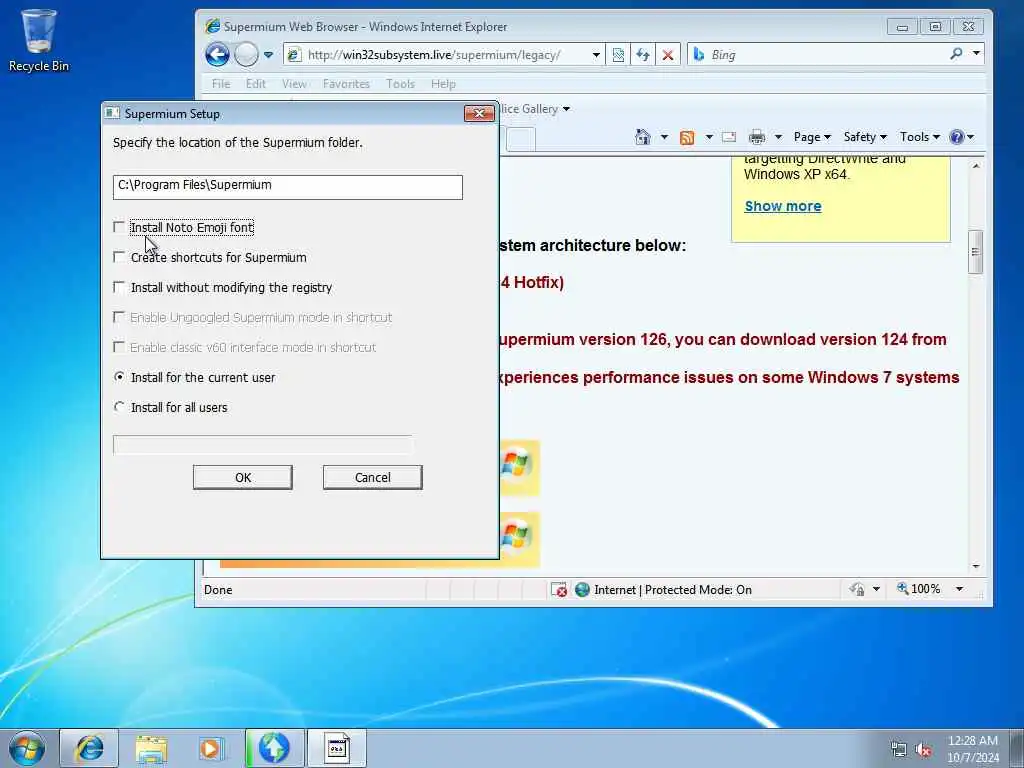Open the Recycle Bin on the desktop
Image resolution: width=1024 pixels, height=768 pixels.
click(39, 40)
